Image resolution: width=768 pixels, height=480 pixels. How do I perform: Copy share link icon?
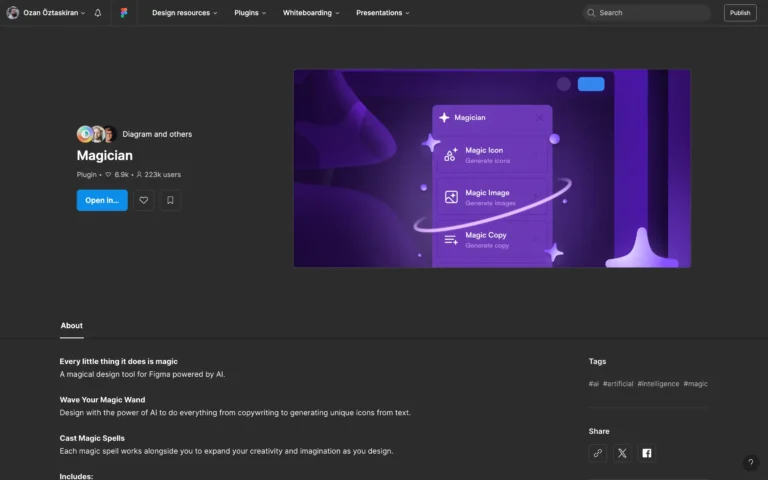598,453
